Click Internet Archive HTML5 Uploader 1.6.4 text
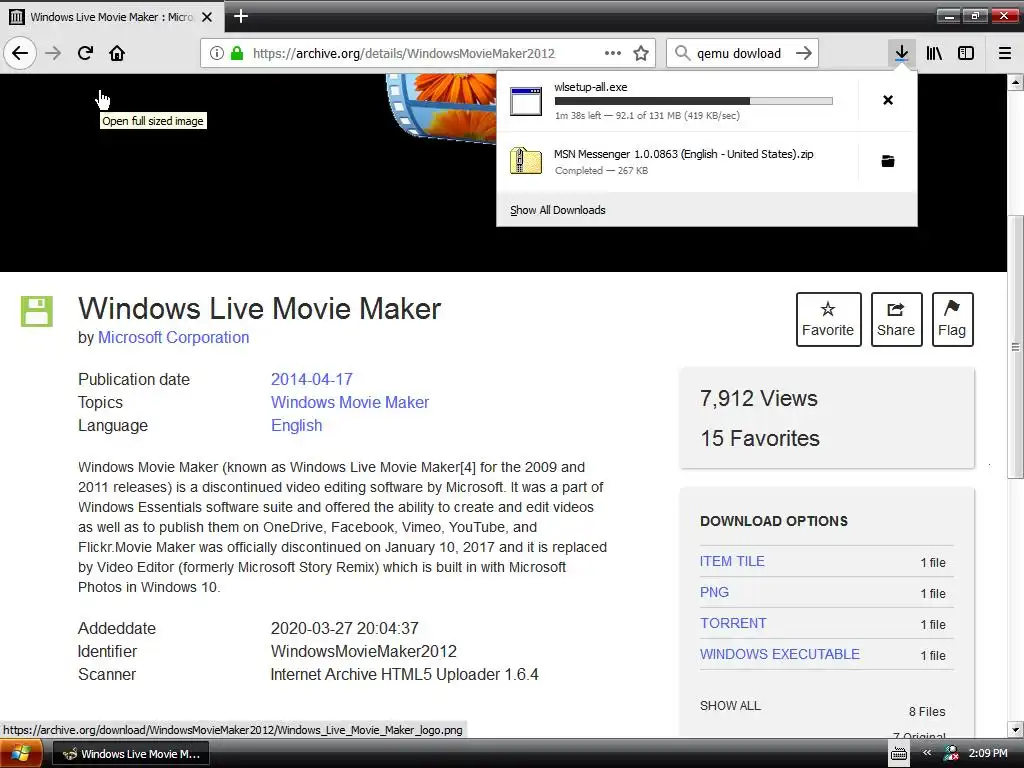 [x=405, y=674]
